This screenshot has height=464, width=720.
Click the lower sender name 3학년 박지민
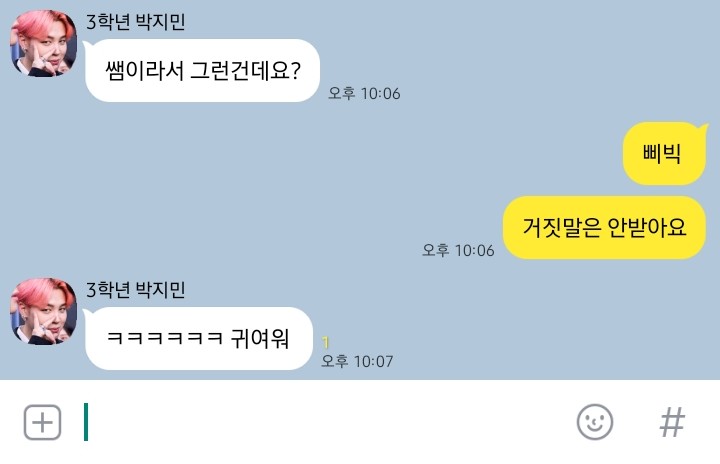[136, 289]
